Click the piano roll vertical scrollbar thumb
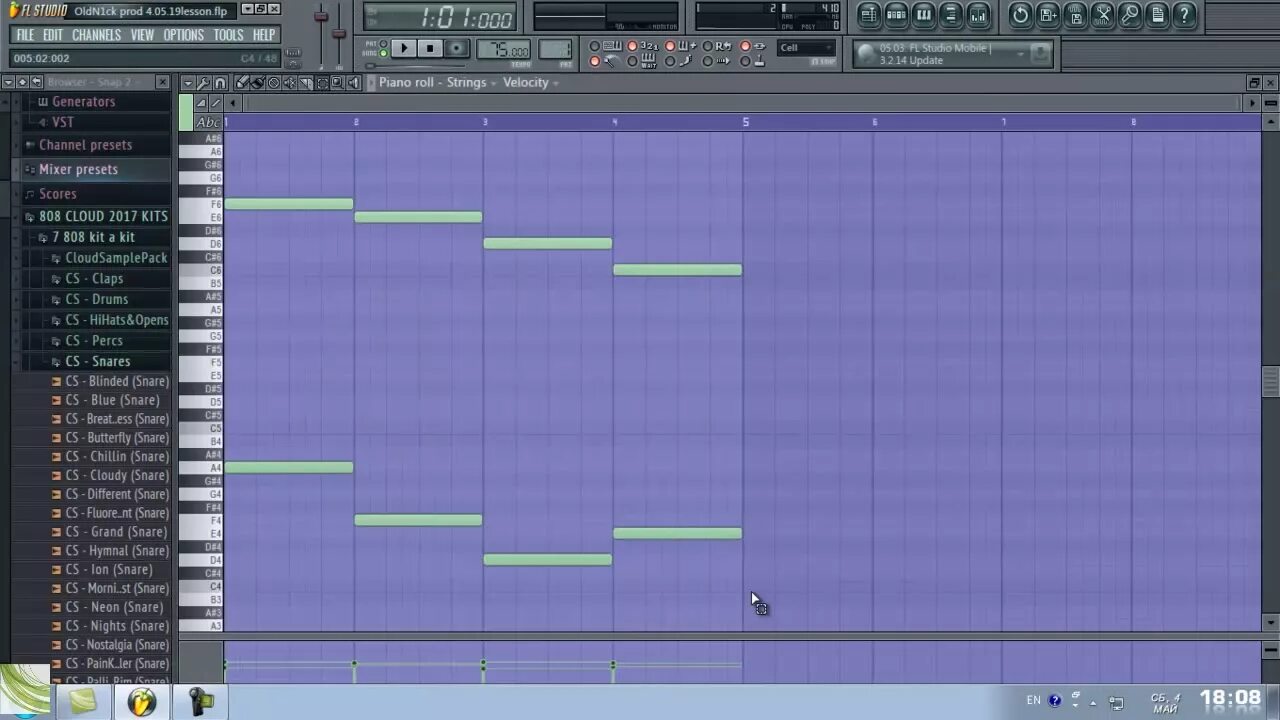 1270,382
